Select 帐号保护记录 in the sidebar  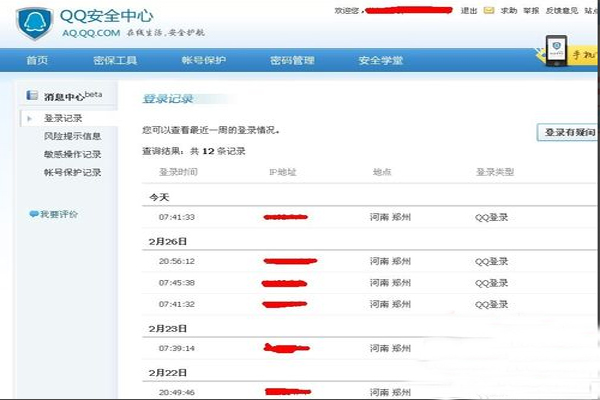point(72,172)
